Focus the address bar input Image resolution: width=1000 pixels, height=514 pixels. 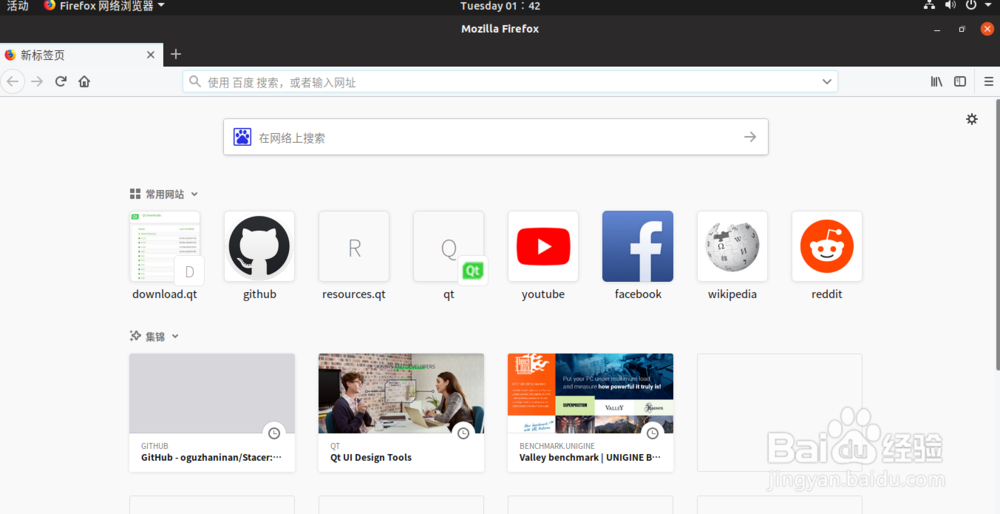[x=510, y=82]
